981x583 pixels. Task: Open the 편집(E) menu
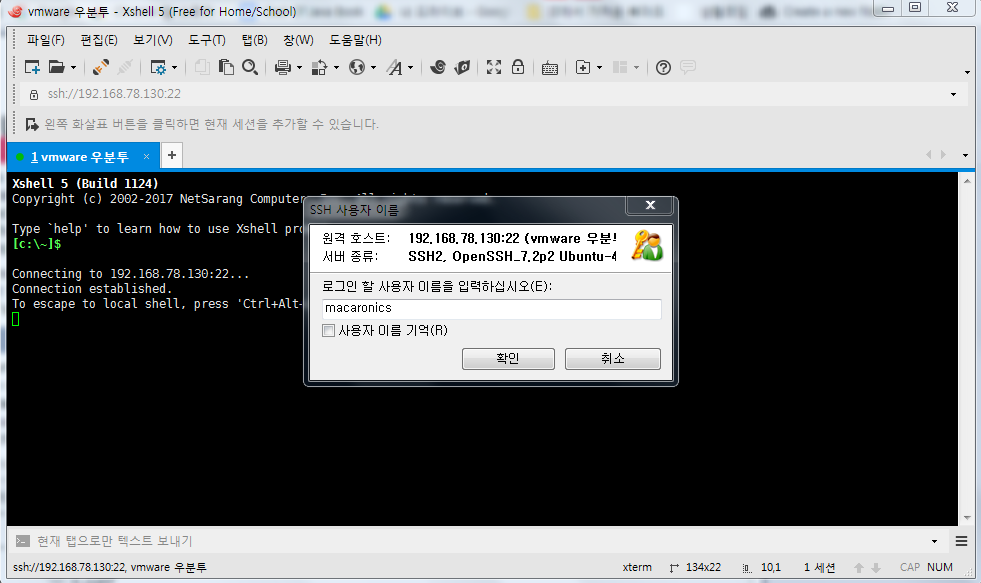tap(99, 40)
